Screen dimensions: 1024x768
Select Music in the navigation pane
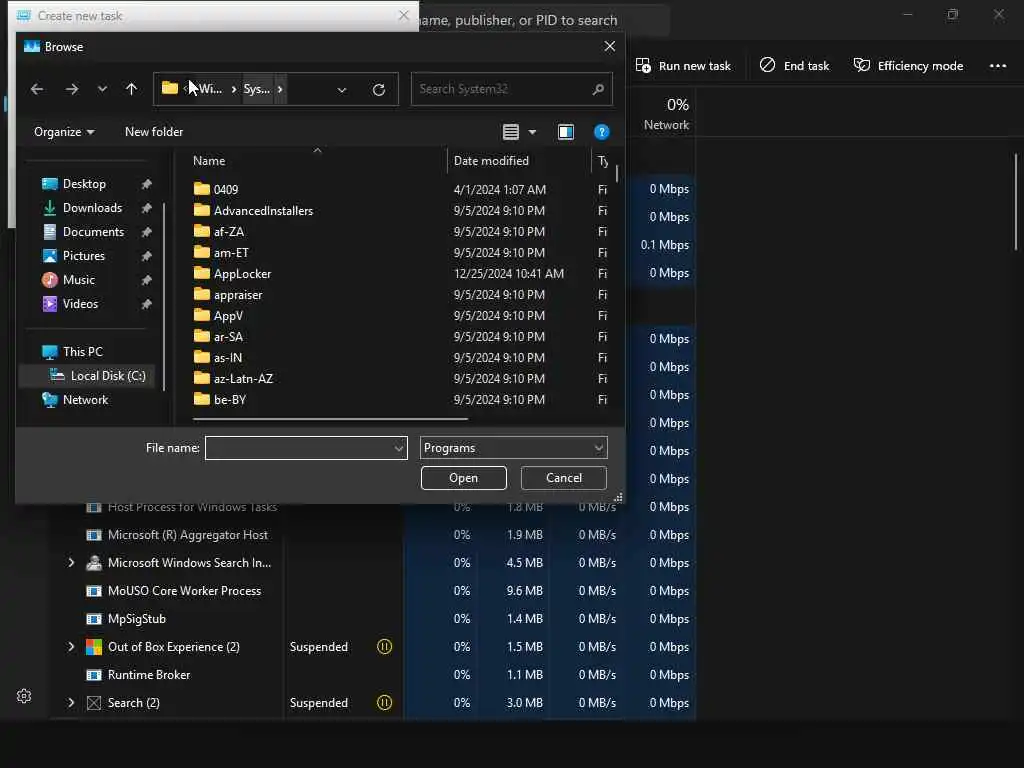(78, 280)
